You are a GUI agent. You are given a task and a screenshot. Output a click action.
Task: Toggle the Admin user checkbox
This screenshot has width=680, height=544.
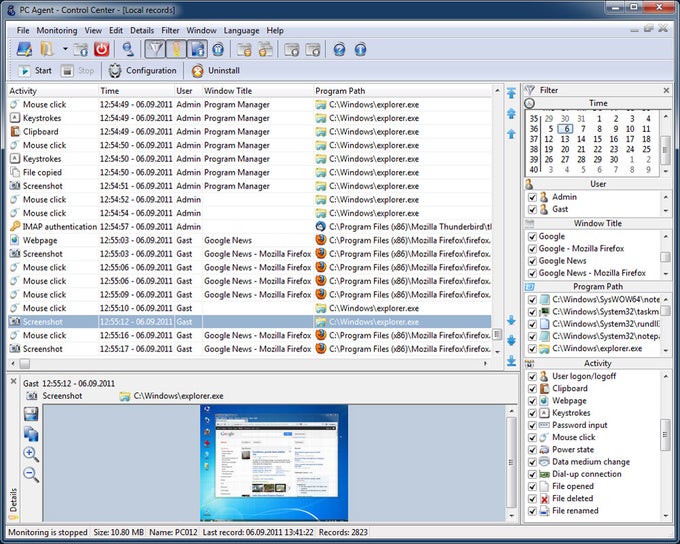click(532, 197)
